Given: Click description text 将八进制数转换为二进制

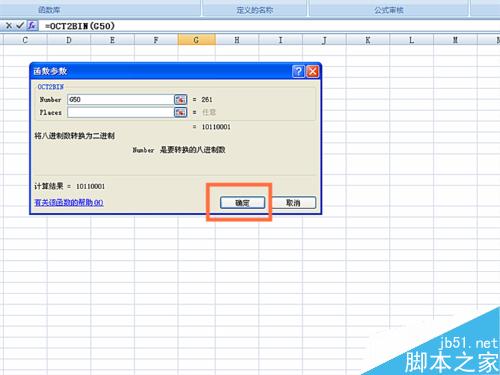Looking at the screenshot, I should 75,136.
